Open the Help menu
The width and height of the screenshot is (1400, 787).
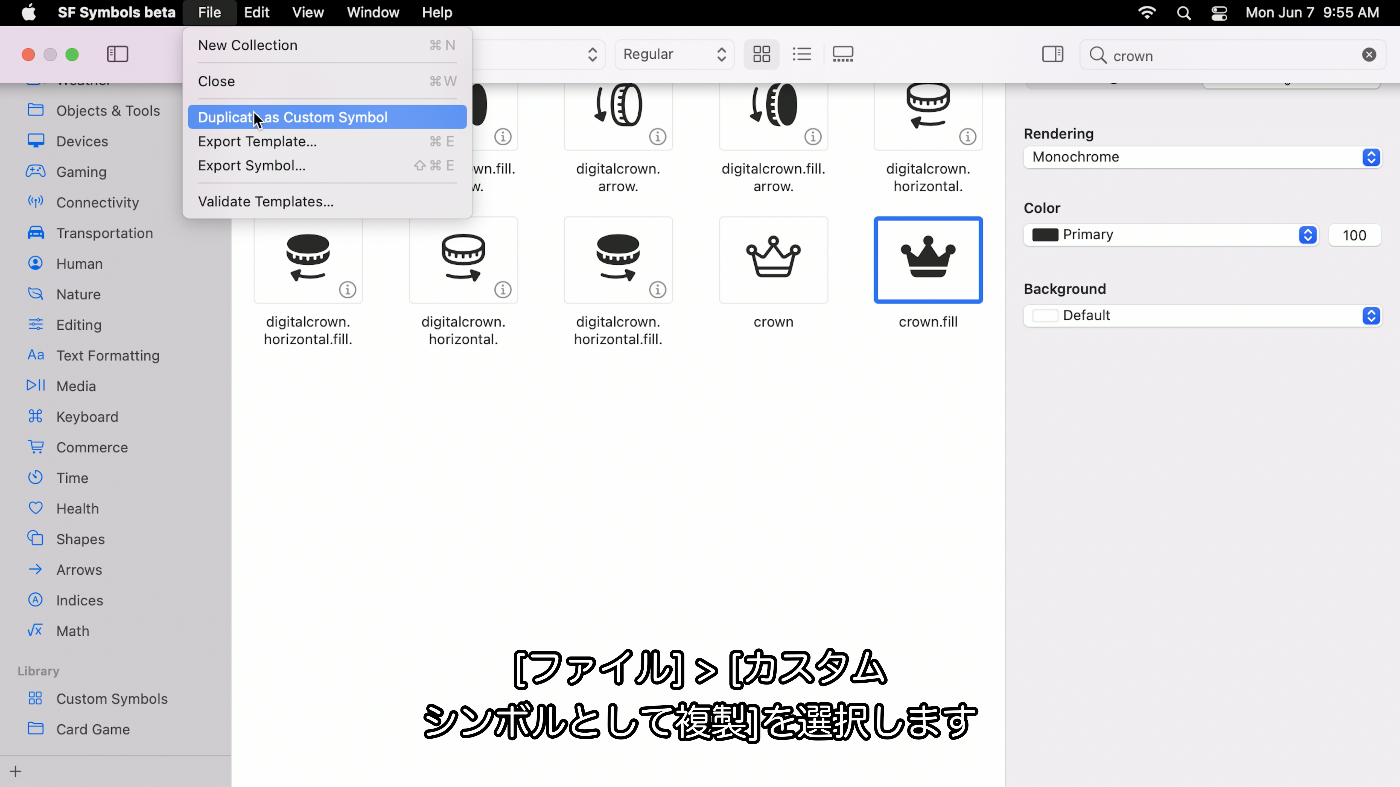click(x=437, y=12)
